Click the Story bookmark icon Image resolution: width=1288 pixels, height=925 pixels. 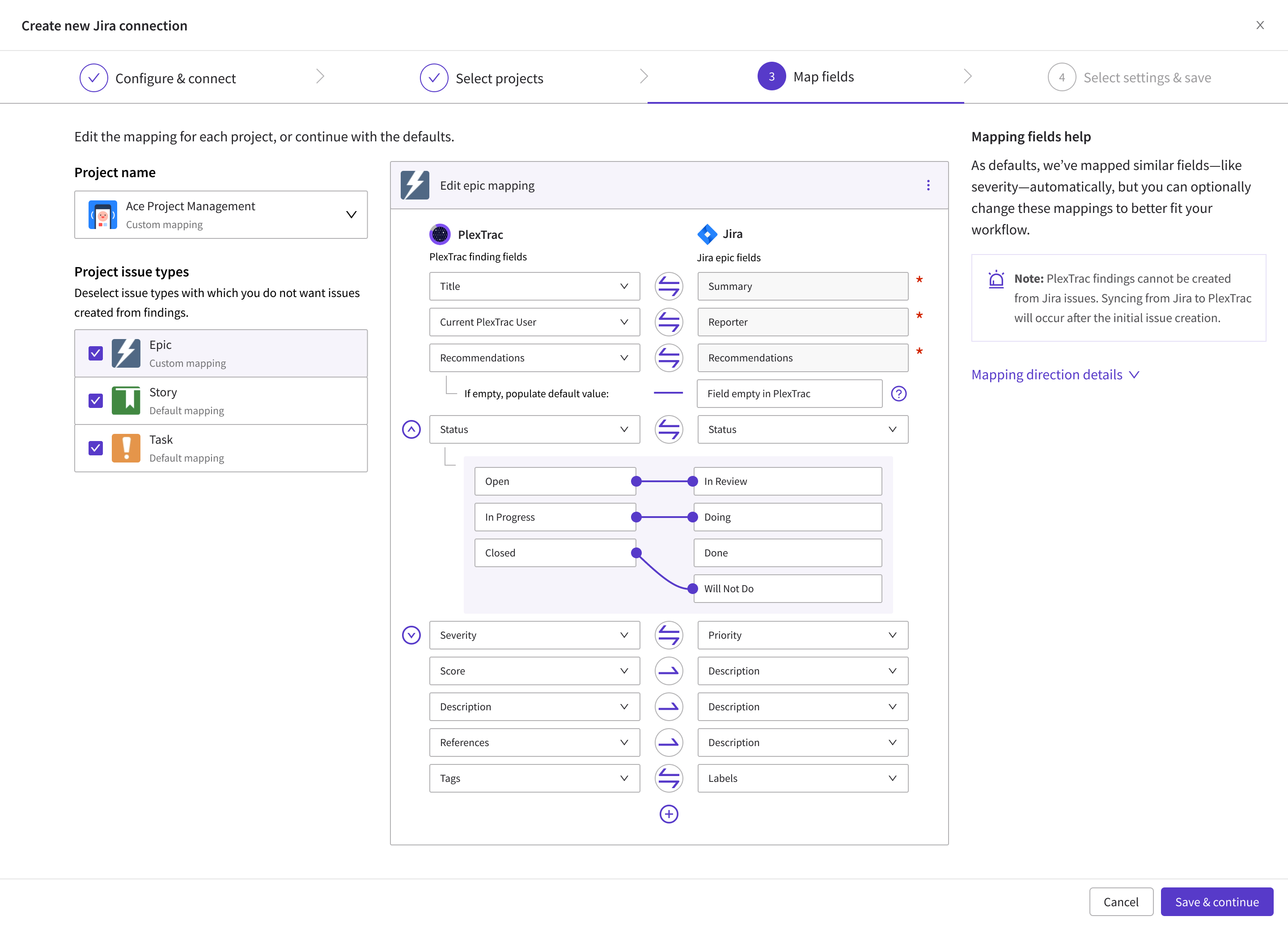tap(126, 400)
